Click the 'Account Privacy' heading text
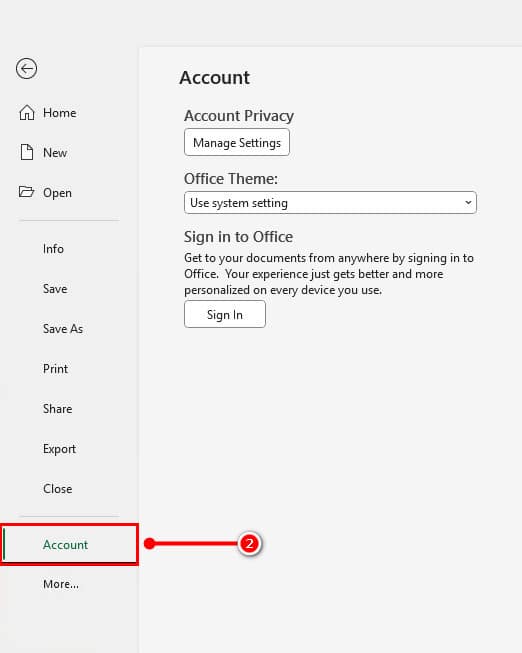Screen dimensions: 522x653 pos(239,116)
